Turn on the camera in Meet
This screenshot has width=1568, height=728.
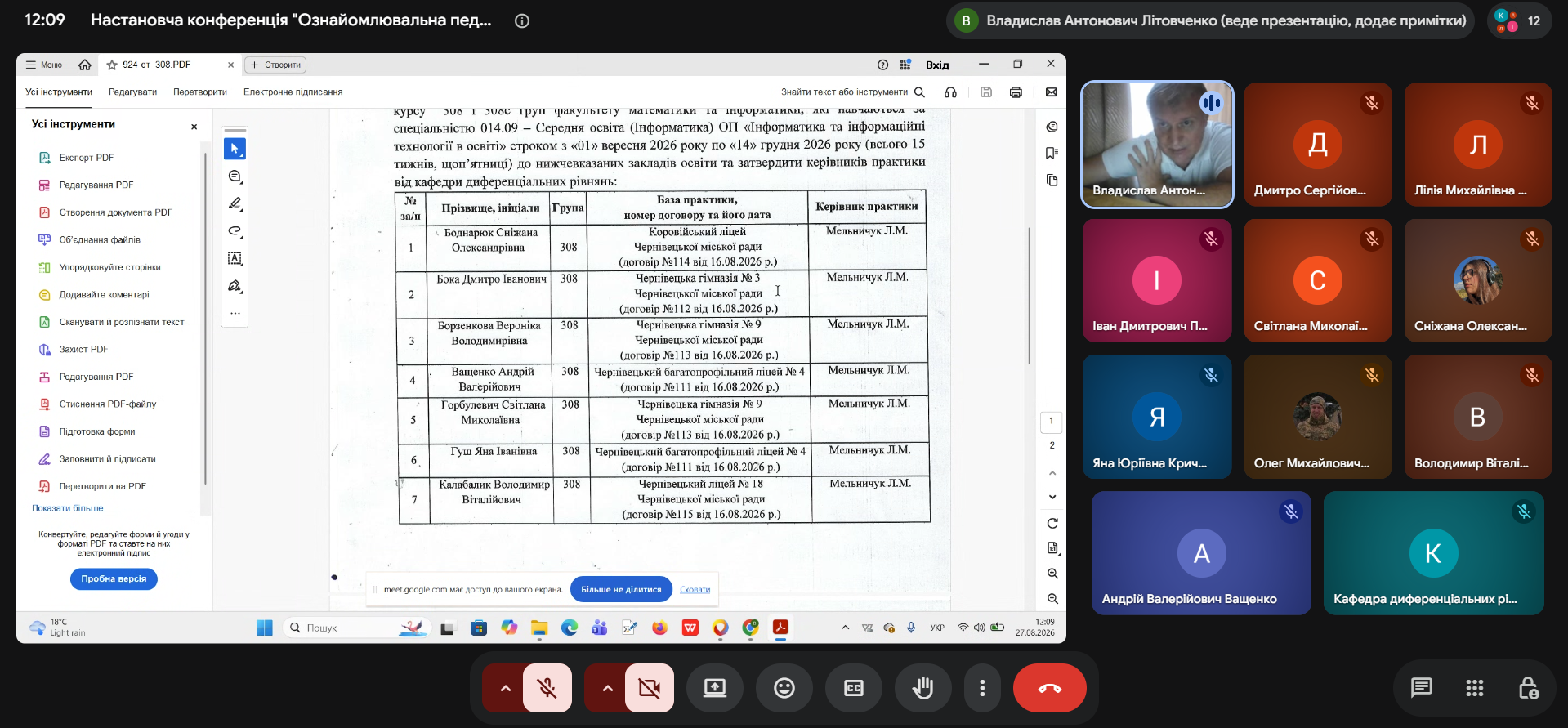pos(650,688)
